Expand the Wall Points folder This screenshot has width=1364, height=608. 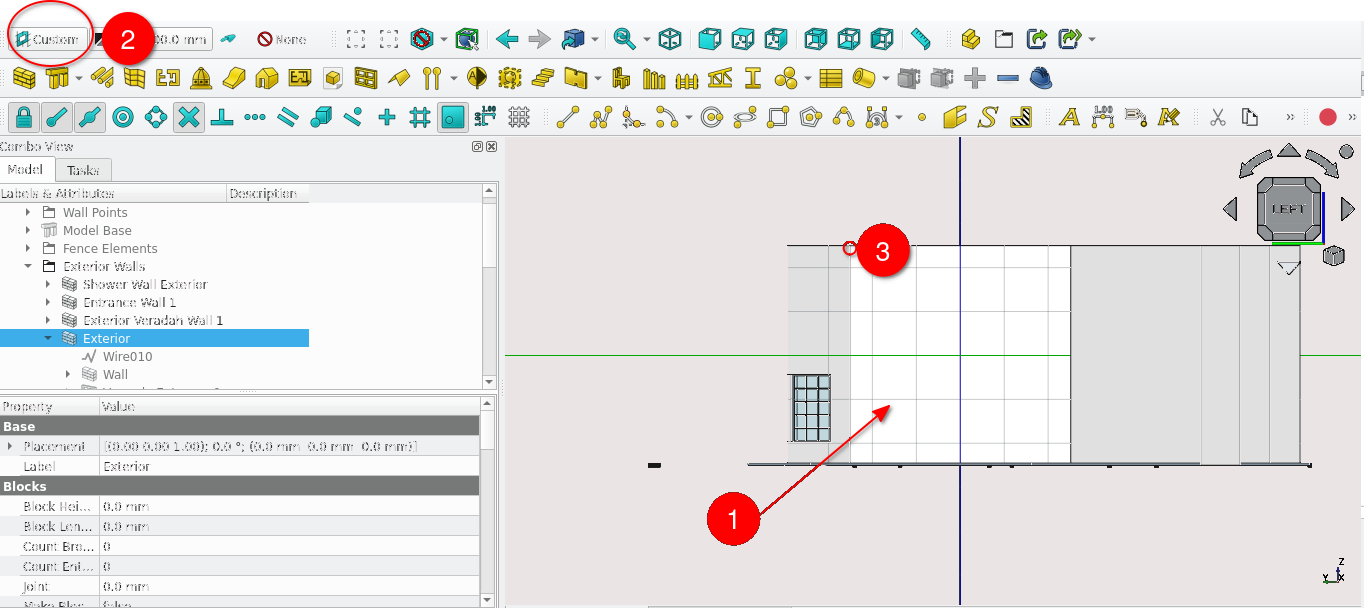(28, 213)
